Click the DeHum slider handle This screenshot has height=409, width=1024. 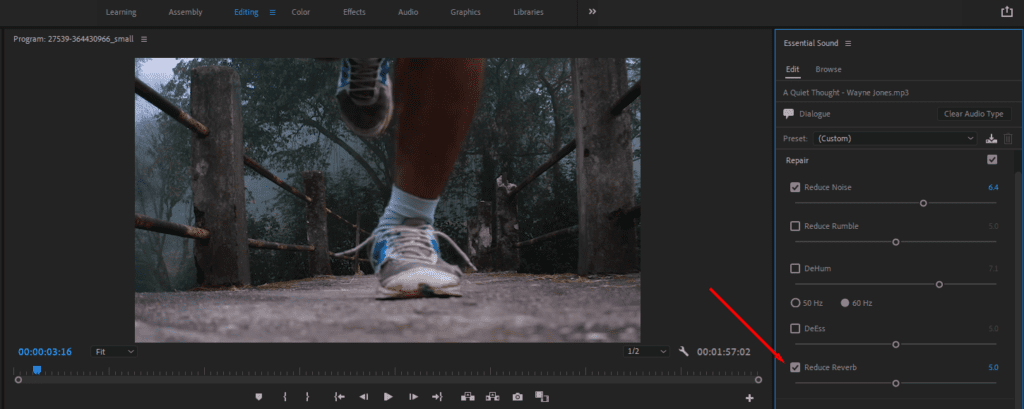[x=939, y=284]
